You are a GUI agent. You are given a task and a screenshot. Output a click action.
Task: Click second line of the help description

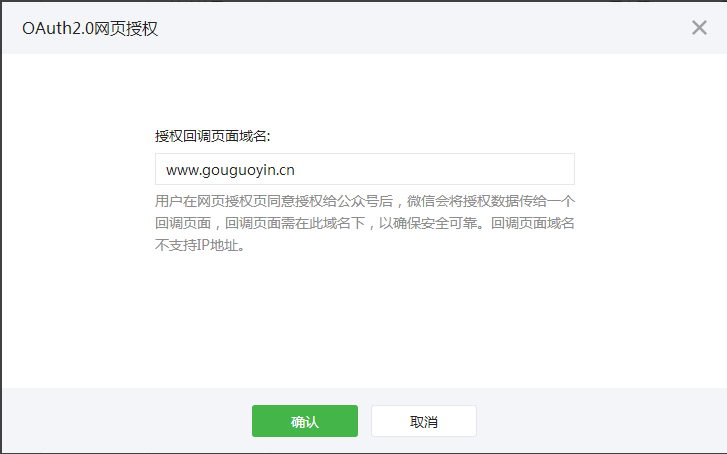click(364, 223)
